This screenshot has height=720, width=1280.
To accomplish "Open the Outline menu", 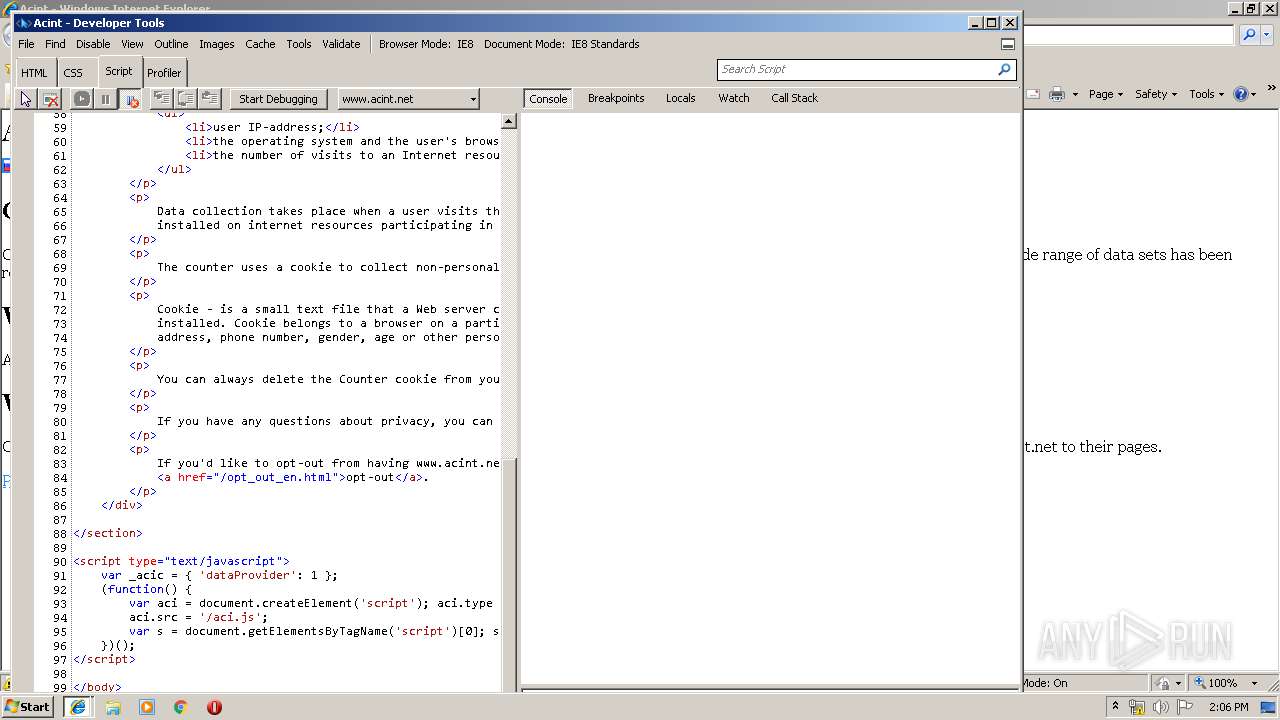I will pos(171,44).
